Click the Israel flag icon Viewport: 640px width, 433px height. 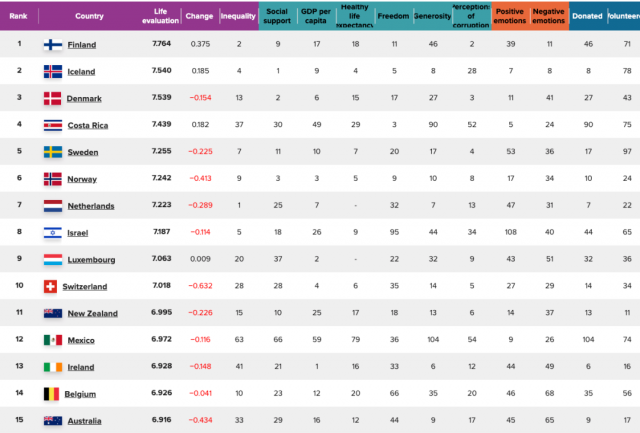pyautogui.click(x=53, y=233)
